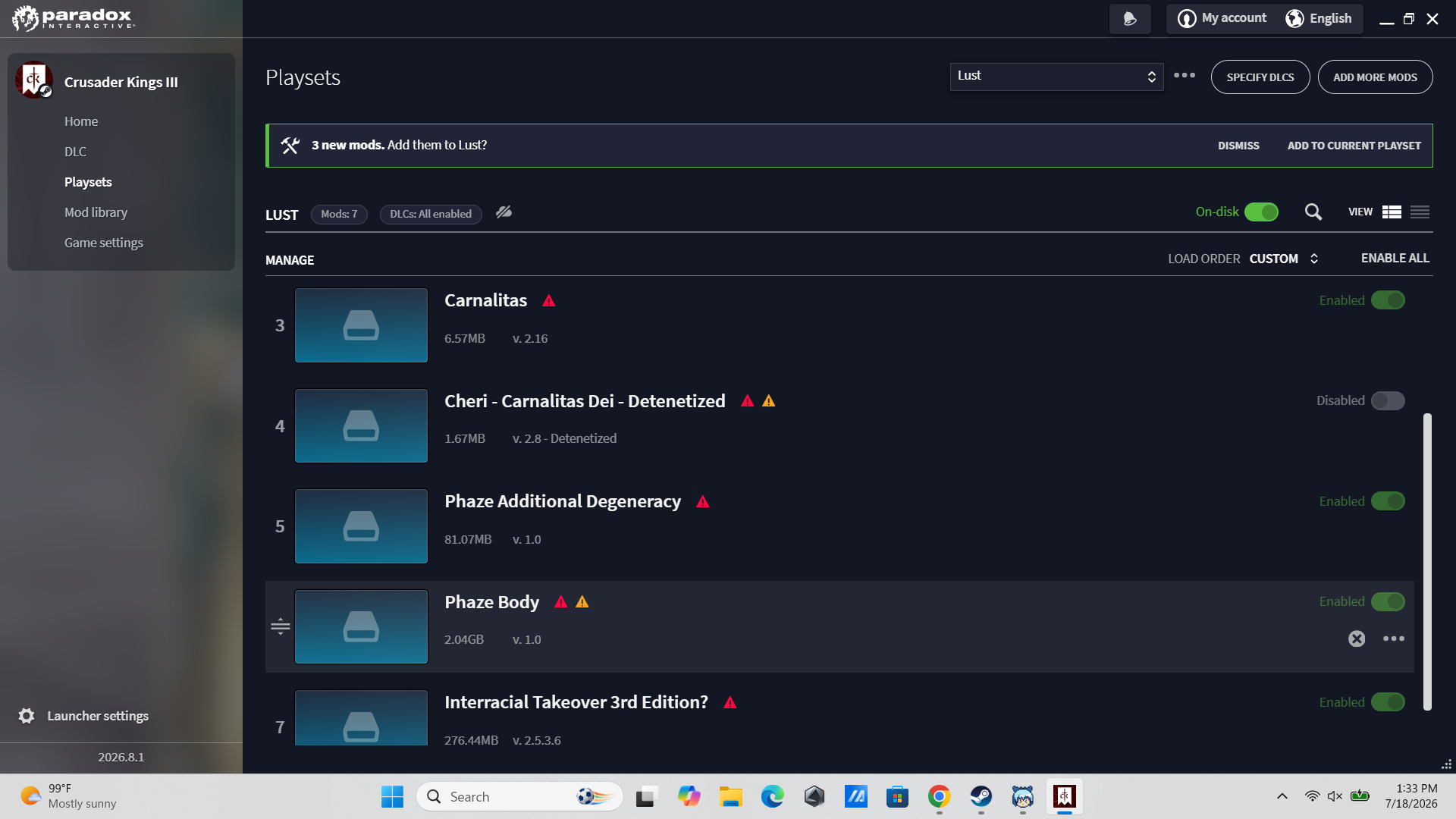Switch to compact list view

click(1420, 212)
